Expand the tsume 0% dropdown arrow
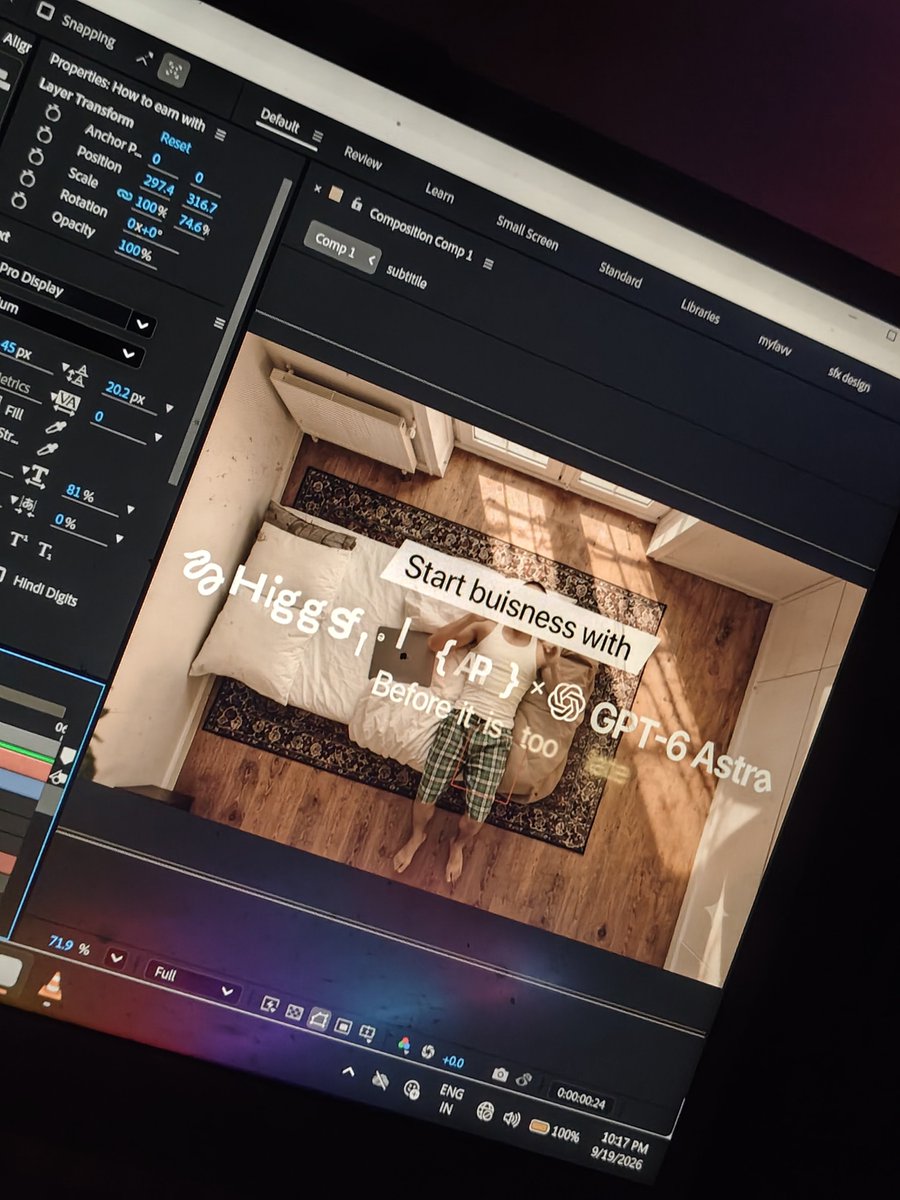 click(120, 538)
